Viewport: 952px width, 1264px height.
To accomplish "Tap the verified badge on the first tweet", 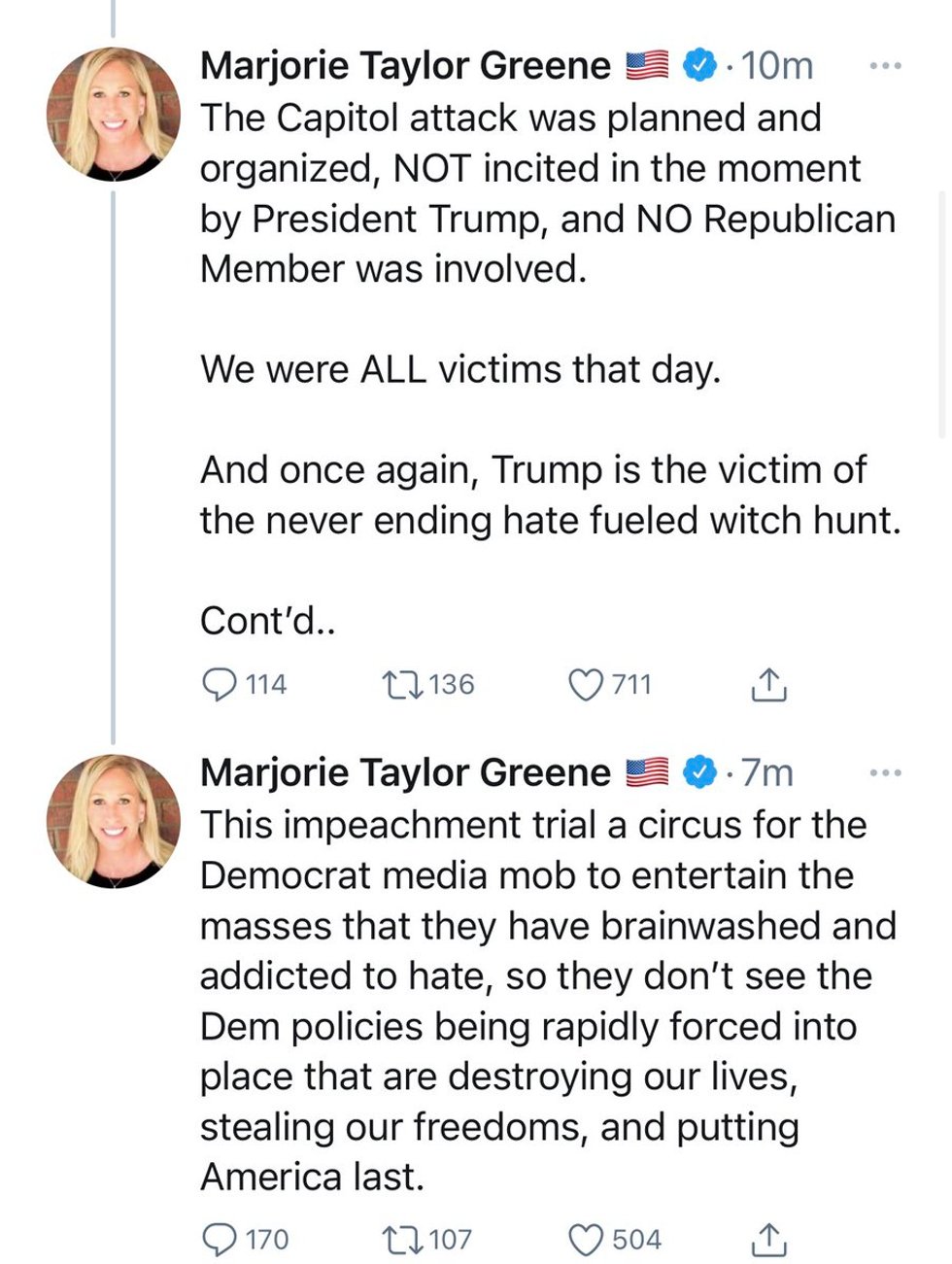I will [x=698, y=66].
